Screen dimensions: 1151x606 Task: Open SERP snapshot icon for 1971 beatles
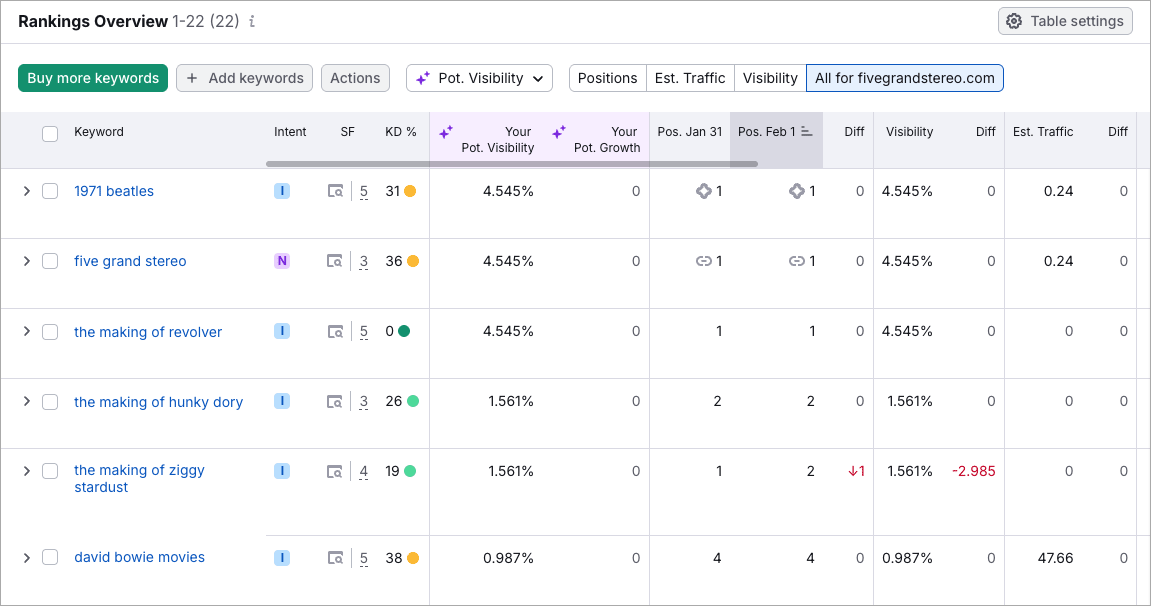coord(337,190)
